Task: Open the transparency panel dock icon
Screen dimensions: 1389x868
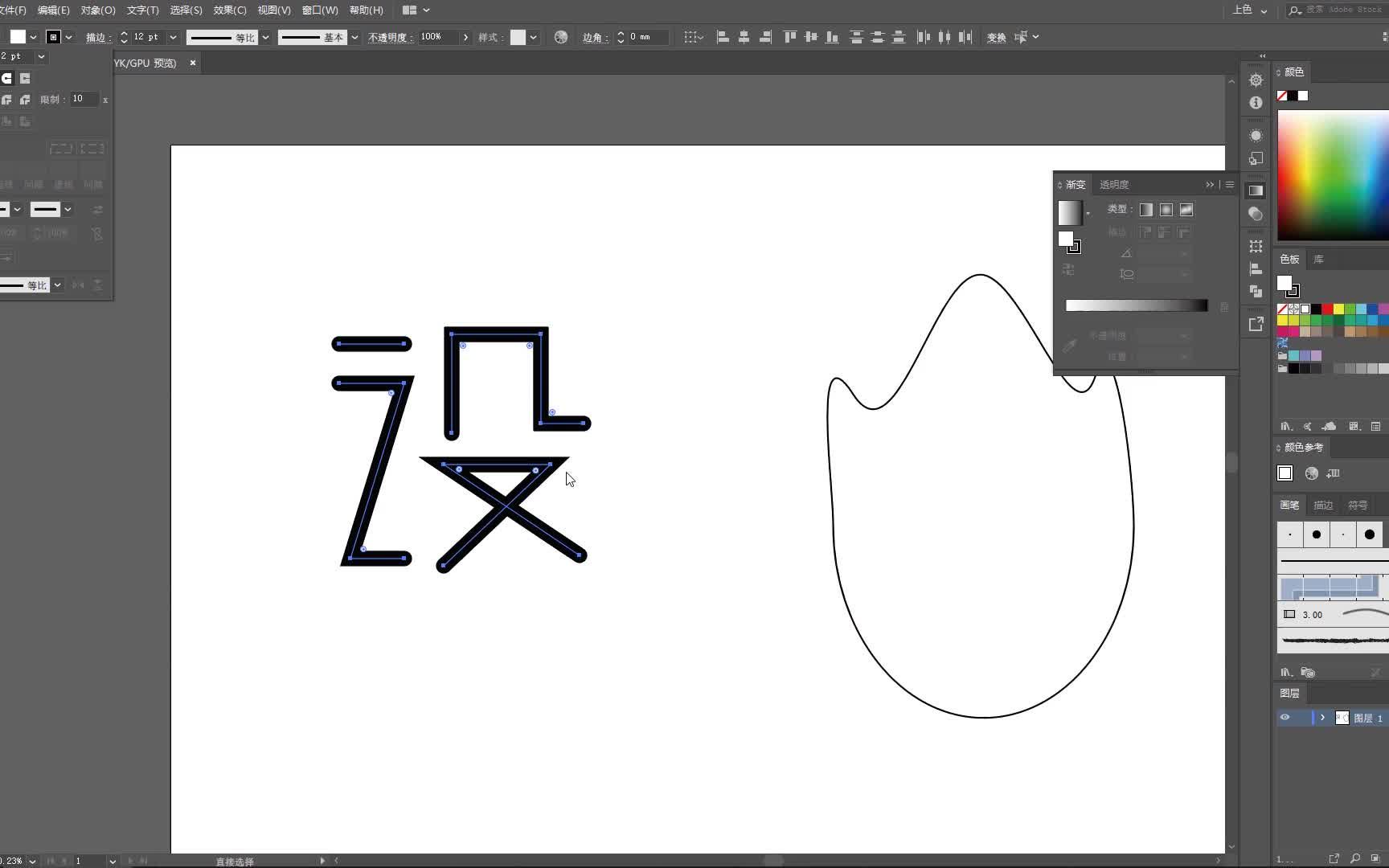Action: (1256, 214)
